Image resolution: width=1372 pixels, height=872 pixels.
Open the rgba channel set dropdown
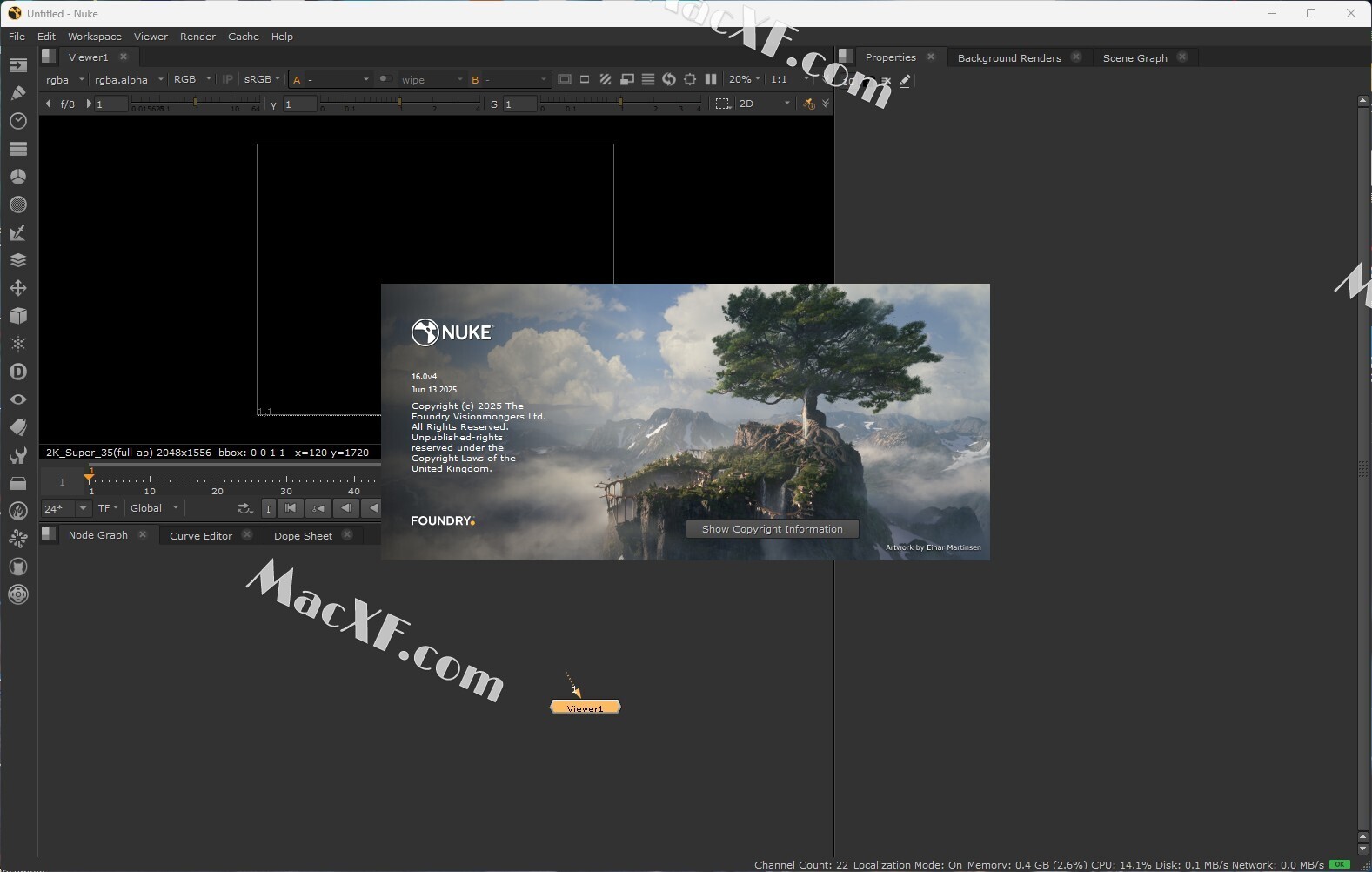(x=65, y=79)
